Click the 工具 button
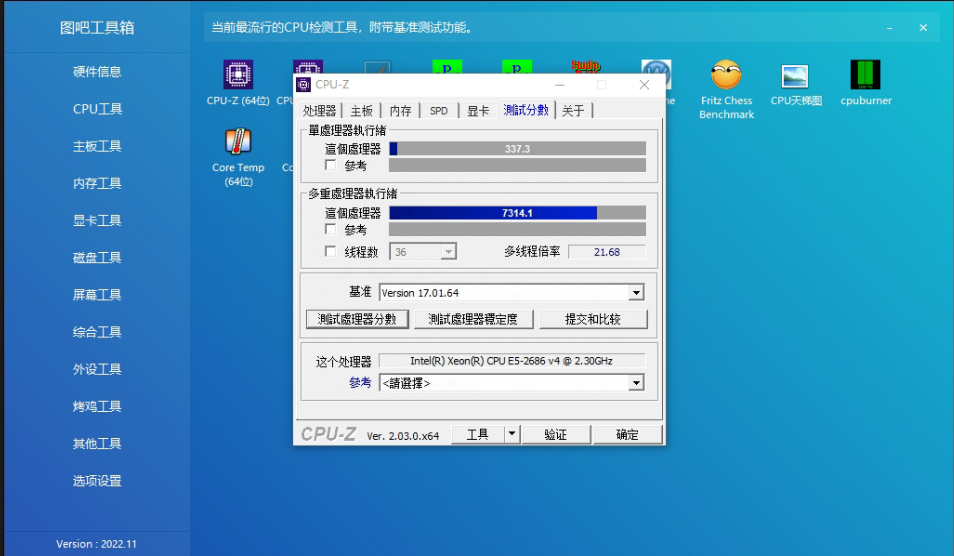This screenshot has width=954, height=556. tap(478, 434)
